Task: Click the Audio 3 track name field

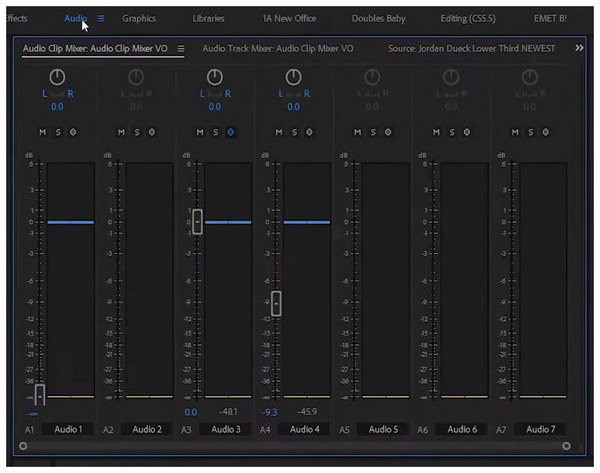Action: point(226,429)
